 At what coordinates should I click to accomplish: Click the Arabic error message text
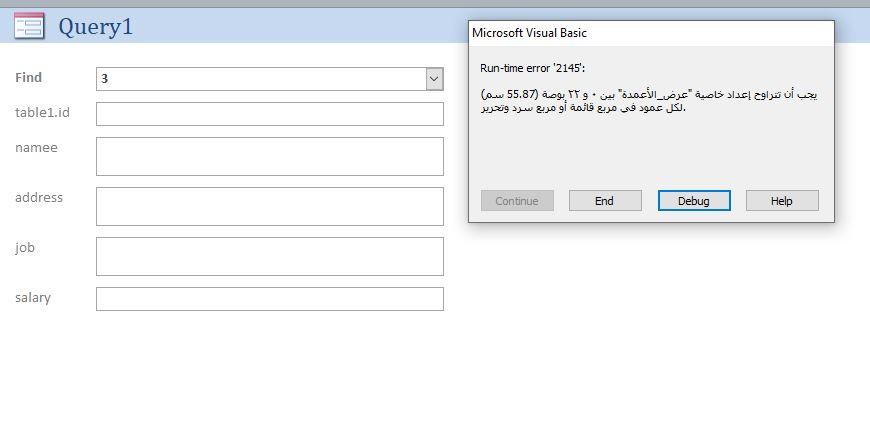649,100
